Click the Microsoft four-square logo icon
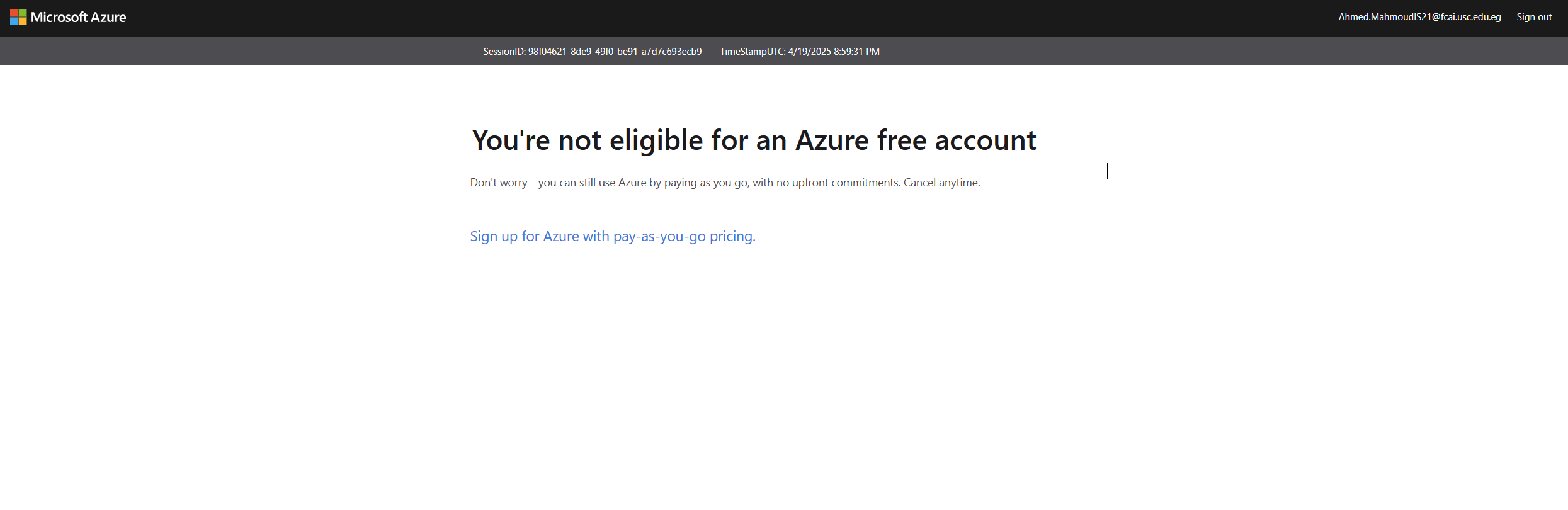The height and width of the screenshot is (510, 1568). click(18, 17)
